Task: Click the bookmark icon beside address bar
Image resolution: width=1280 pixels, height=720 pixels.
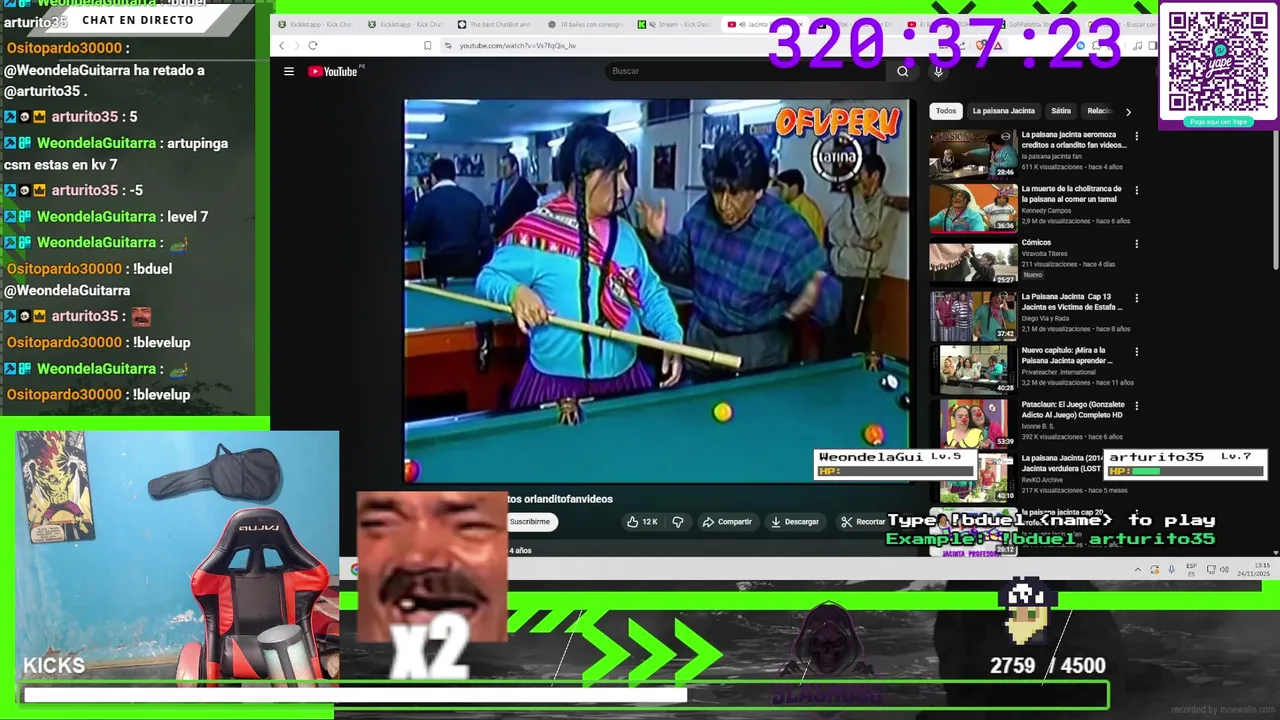Action: [428, 45]
